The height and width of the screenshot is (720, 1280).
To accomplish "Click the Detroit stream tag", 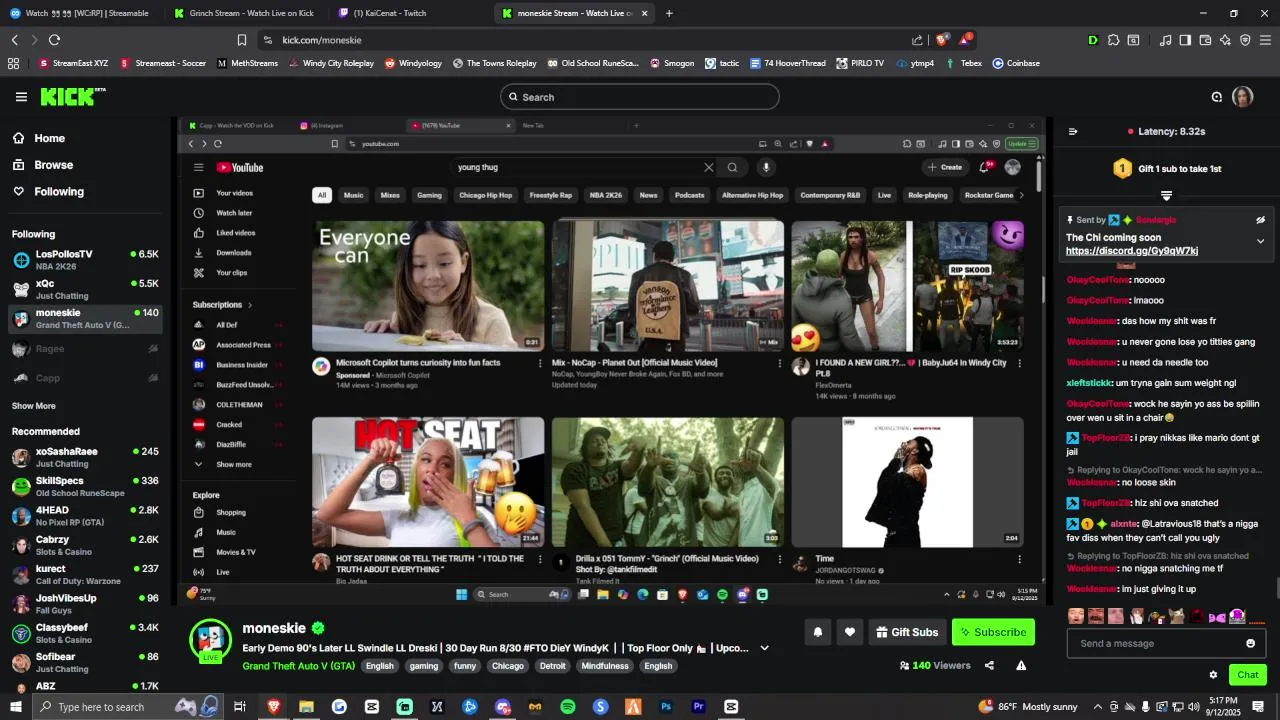I will tap(552, 666).
